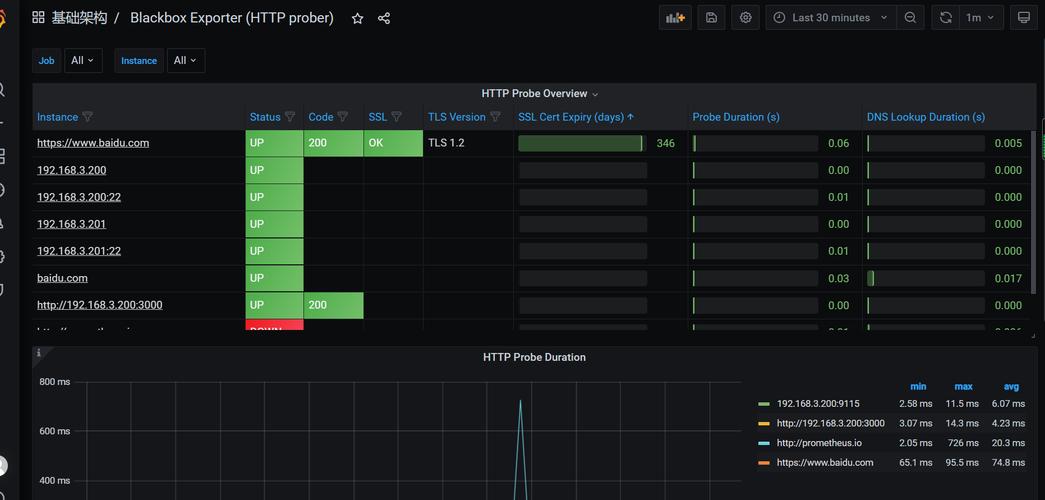Open dashboard settings gear
The image size is (1045, 500).
(x=745, y=18)
